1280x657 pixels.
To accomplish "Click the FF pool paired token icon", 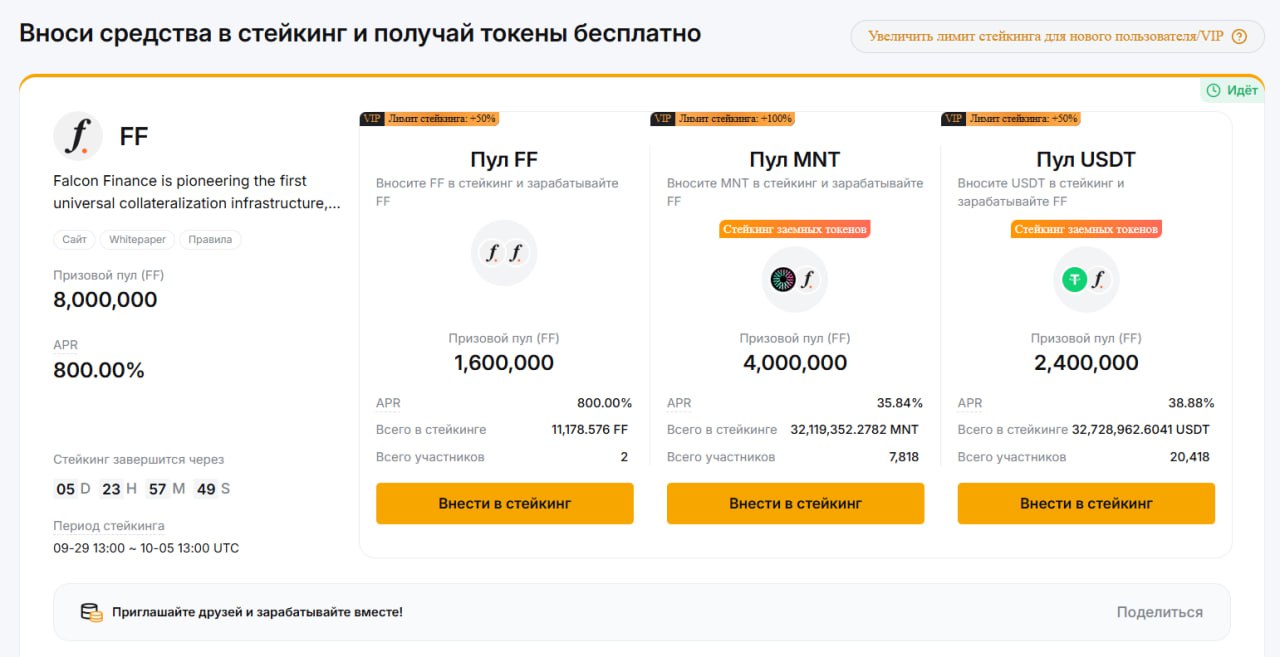I will [x=504, y=253].
